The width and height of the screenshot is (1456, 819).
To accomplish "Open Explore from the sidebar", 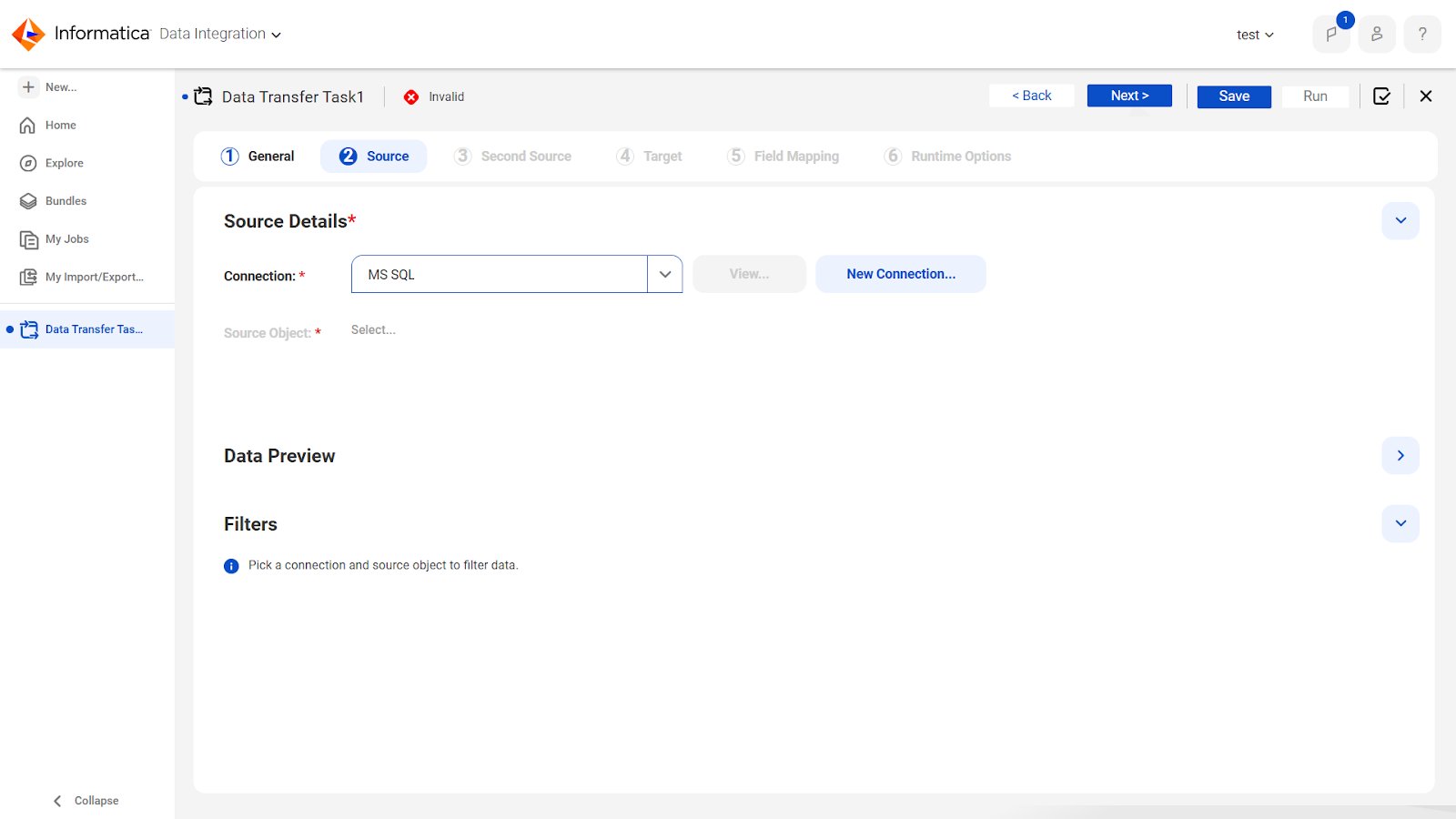I will [64, 163].
